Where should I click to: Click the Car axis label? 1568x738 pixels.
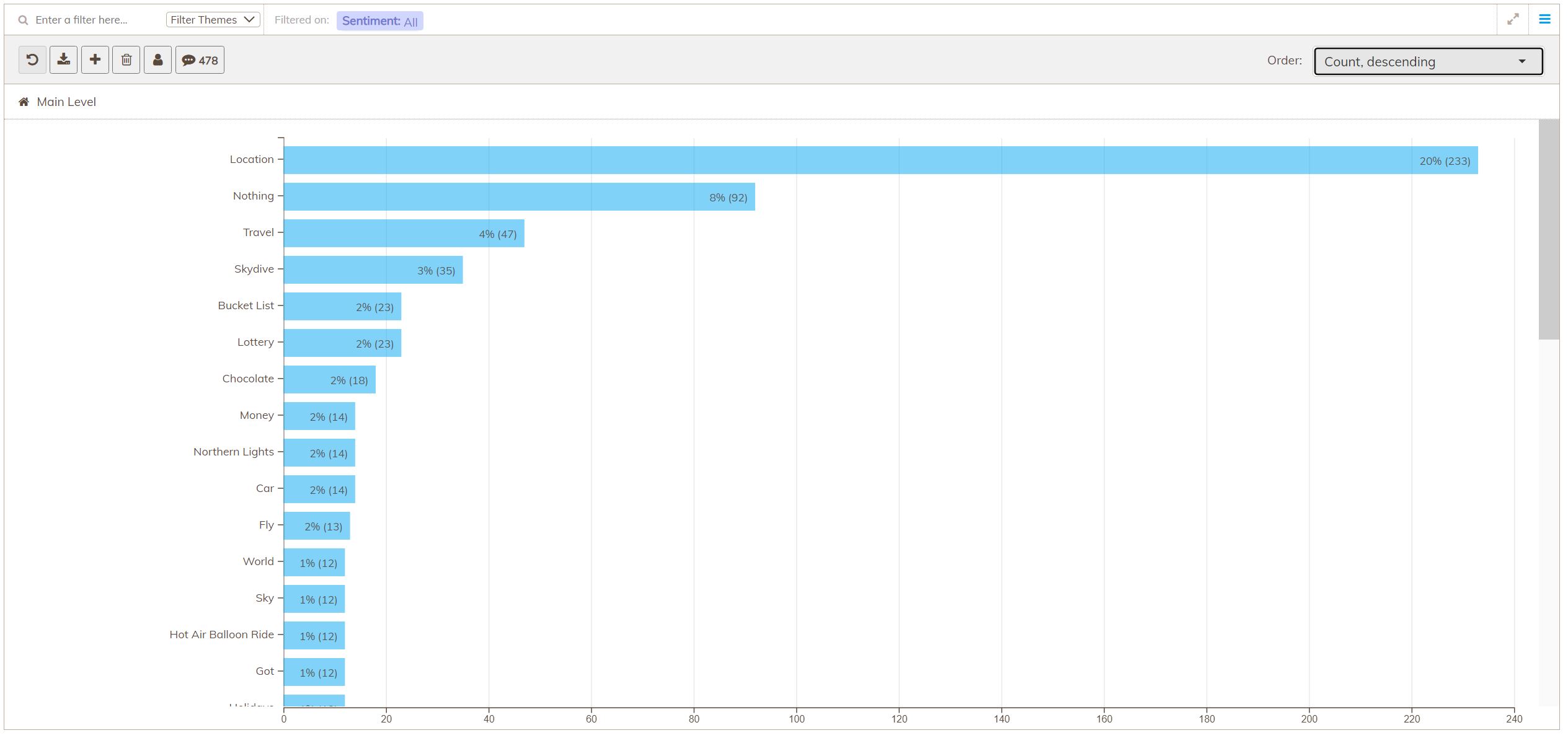click(265, 488)
